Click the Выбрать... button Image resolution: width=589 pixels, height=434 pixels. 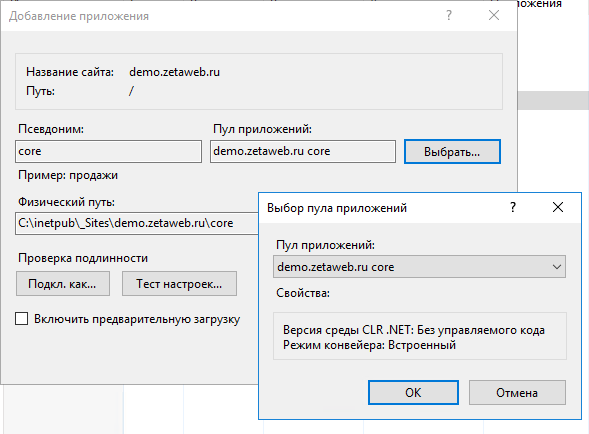coord(452,151)
